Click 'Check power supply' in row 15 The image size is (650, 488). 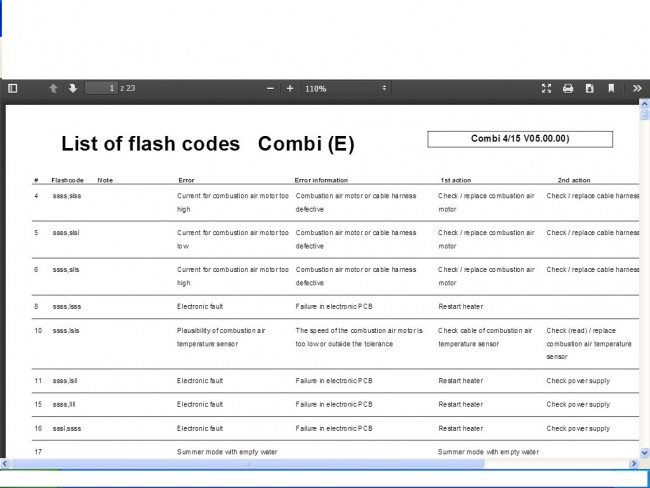pyautogui.click(x=578, y=405)
